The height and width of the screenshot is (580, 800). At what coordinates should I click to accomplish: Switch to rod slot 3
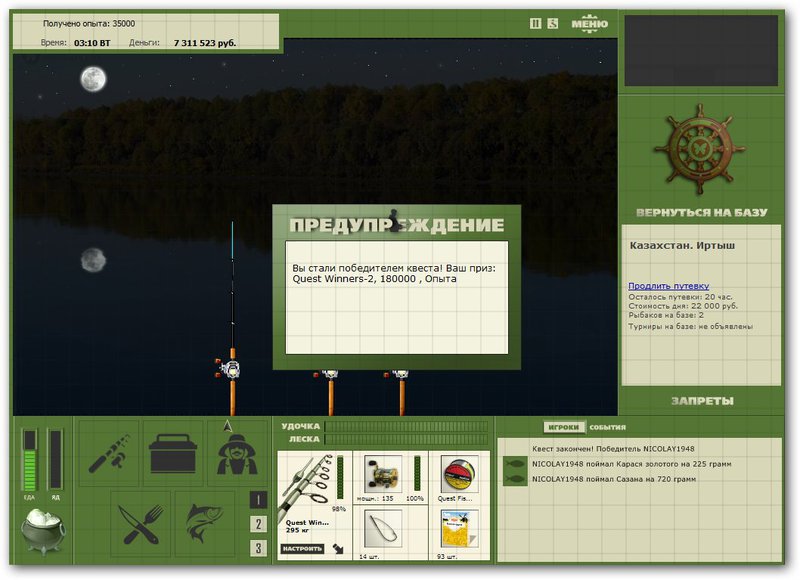pos(258,548)
